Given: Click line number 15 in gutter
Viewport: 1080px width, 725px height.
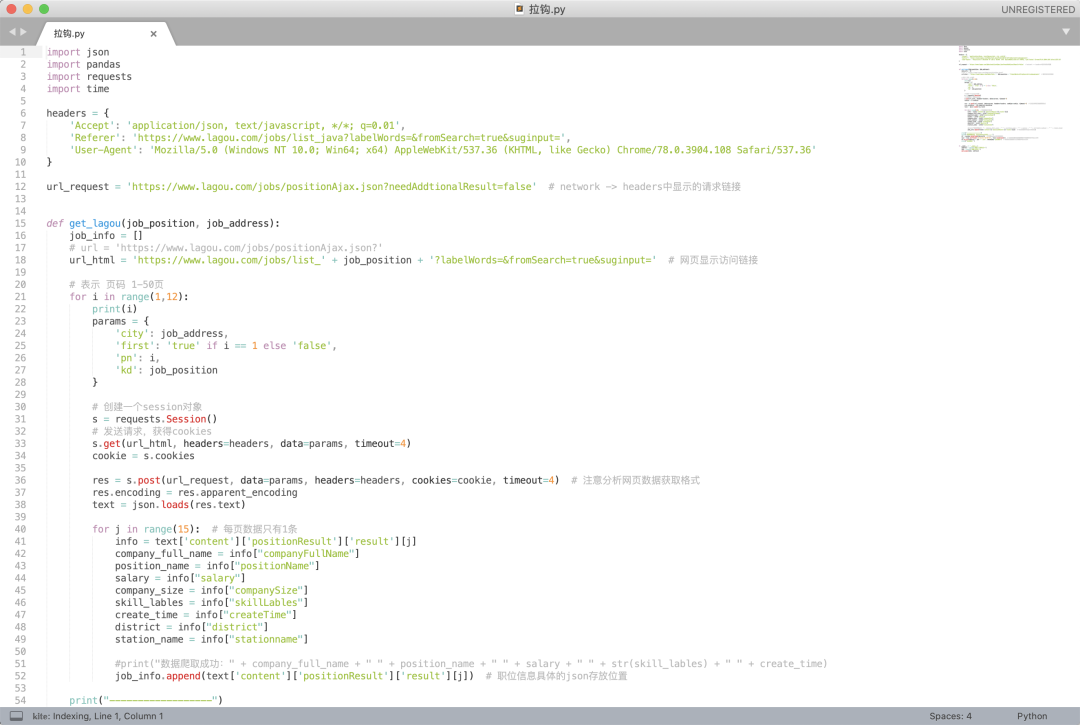Looking at the screenshot, I should (x=20, y=223).
